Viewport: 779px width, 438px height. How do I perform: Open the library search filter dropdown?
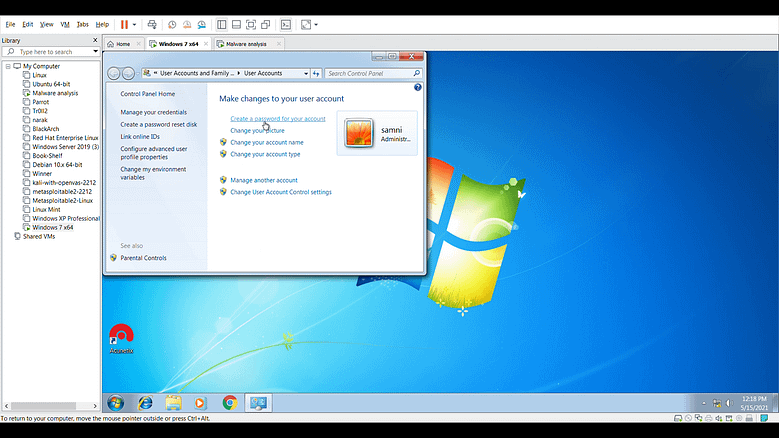pyautogui.click(x=95, y=52)
